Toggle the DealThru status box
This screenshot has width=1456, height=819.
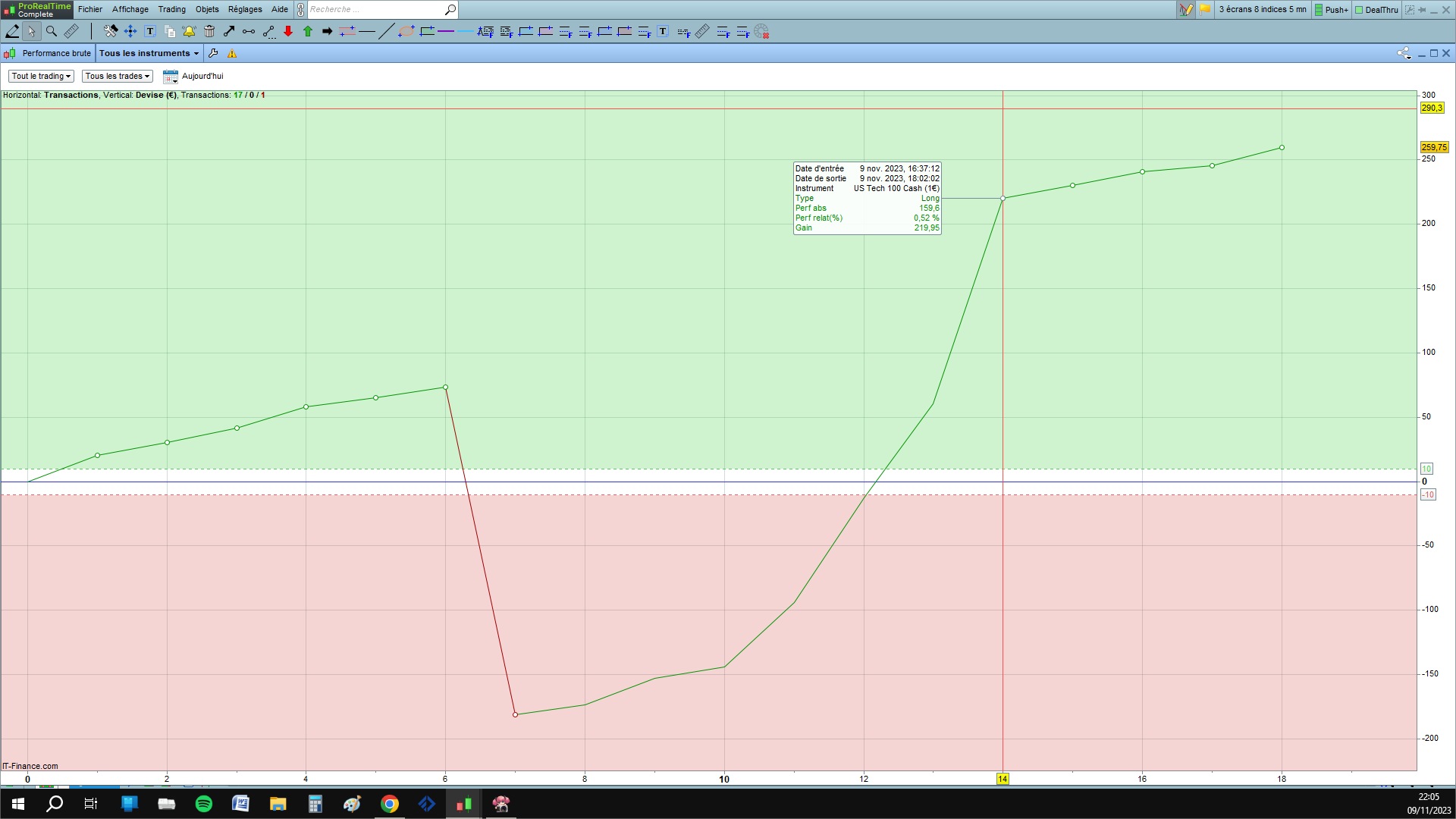pos(1376,10)
